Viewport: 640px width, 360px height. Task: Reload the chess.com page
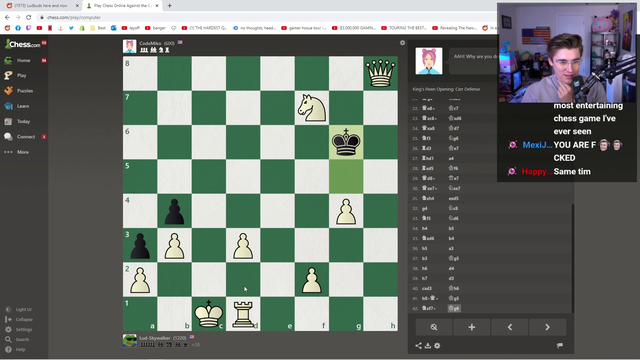29,17
